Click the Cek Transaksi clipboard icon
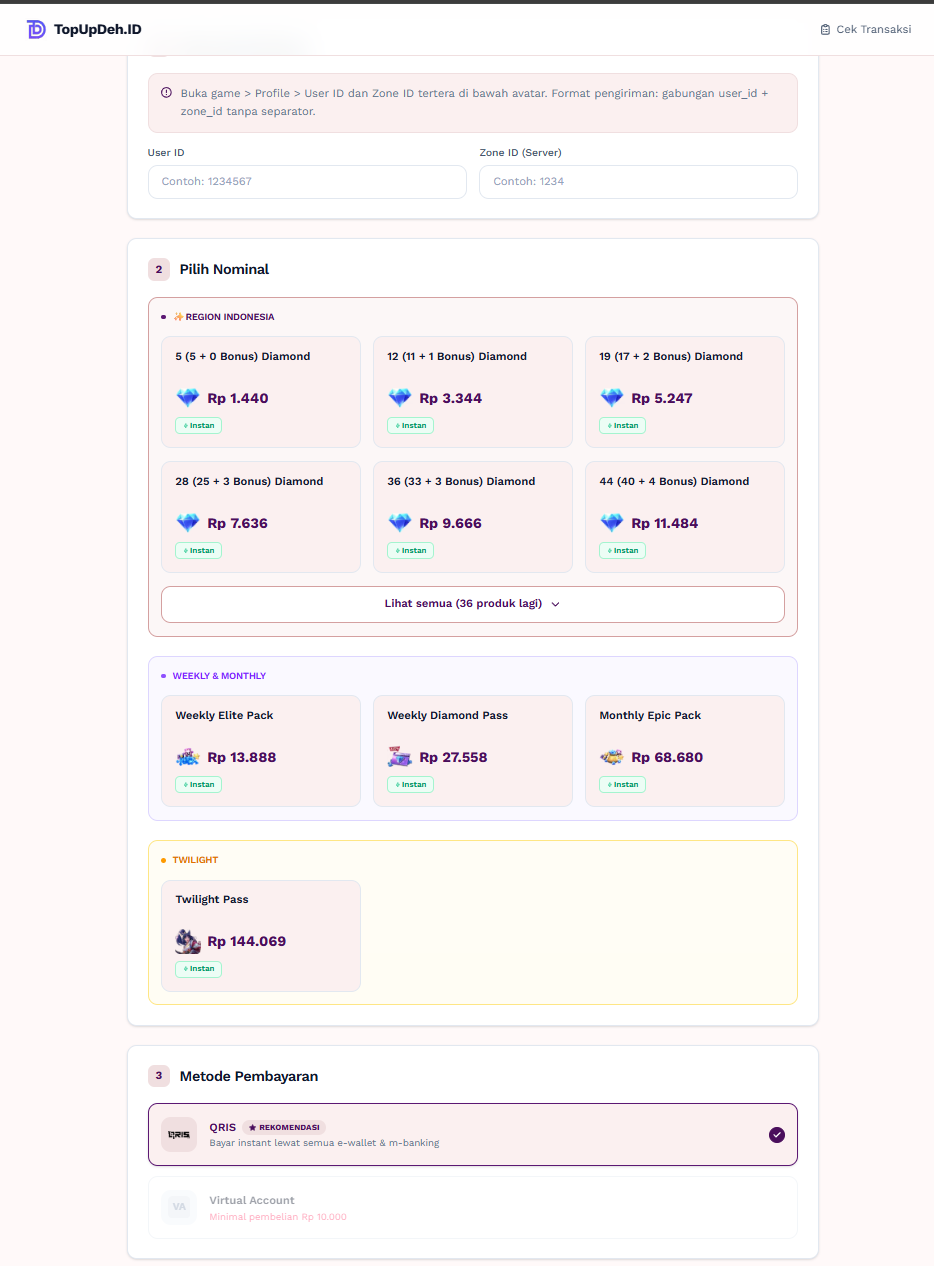Image resolution: width=934 pixels, height=1266 pixels. pos(825,30)
